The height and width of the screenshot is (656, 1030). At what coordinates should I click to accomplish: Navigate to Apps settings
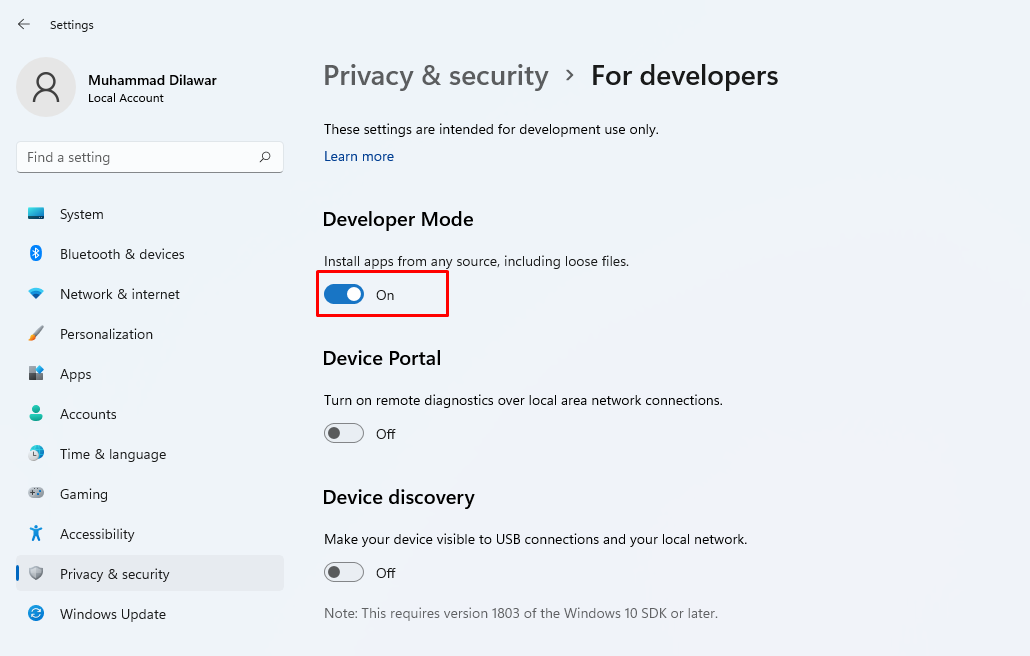point(150,374)
